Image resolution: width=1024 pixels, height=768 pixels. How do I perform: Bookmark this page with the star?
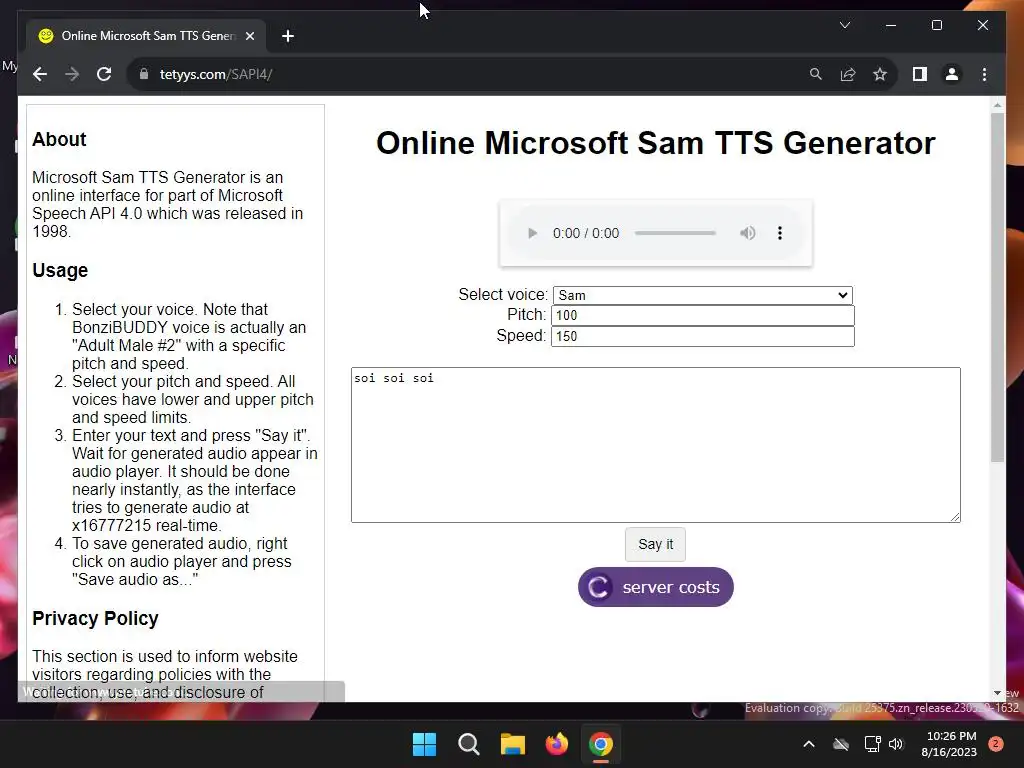pyautogui.click(x=880, y=74)
